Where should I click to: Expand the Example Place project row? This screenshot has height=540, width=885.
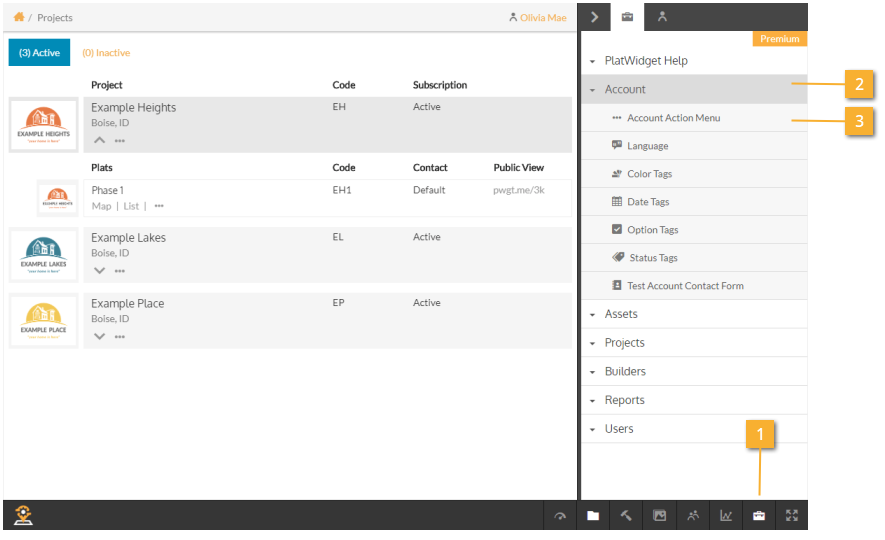click(x=99, y=336)
